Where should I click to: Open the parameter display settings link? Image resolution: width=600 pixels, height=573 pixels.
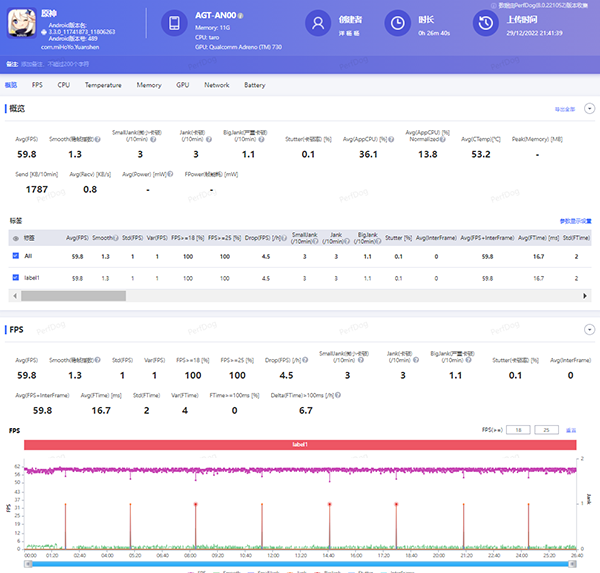click(575, 221)
